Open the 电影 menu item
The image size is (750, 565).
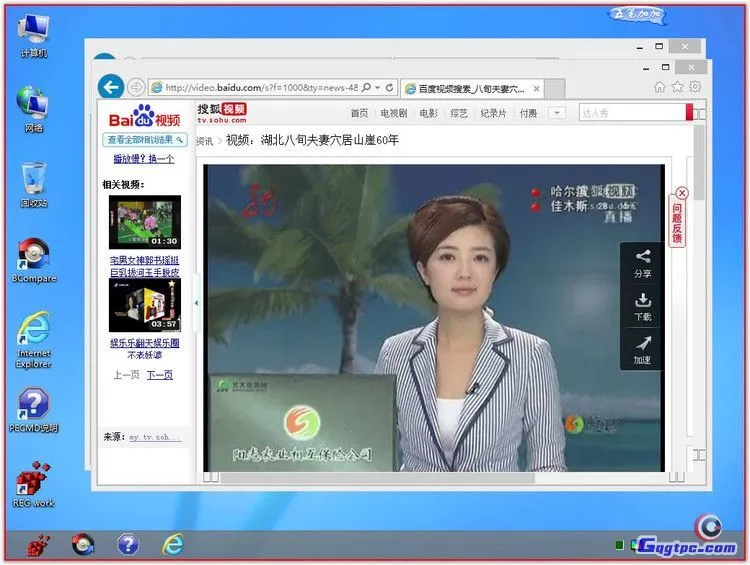tap(429, 113)
